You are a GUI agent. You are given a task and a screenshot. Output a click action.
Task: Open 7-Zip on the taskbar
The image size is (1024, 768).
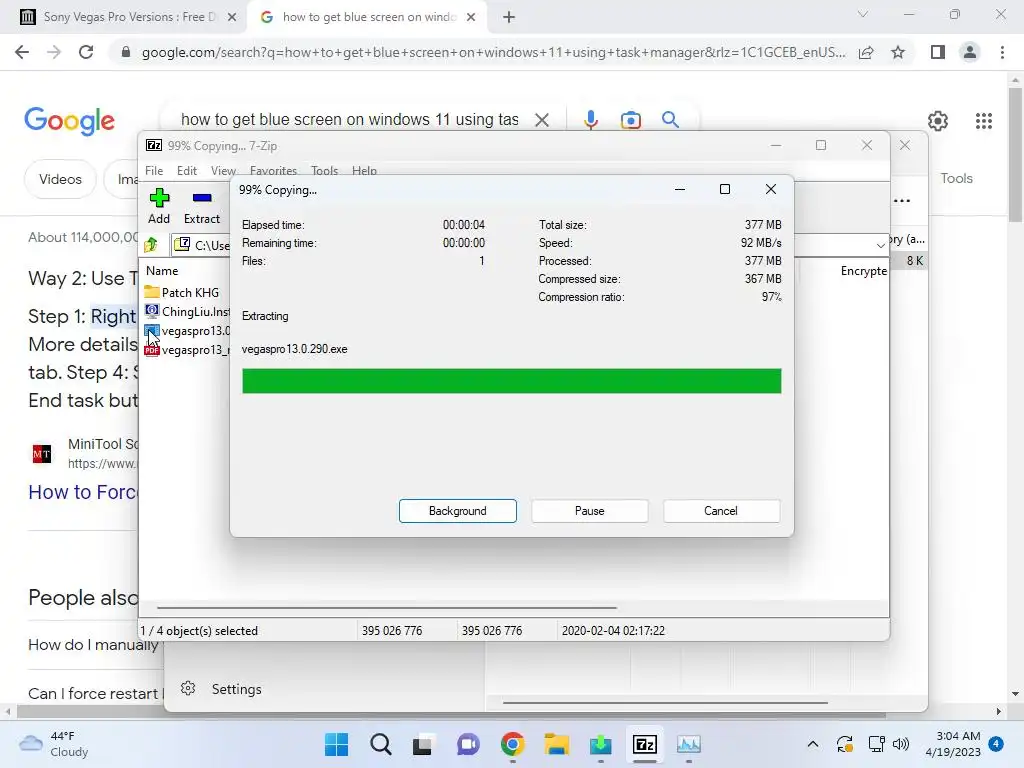(645, 744)
